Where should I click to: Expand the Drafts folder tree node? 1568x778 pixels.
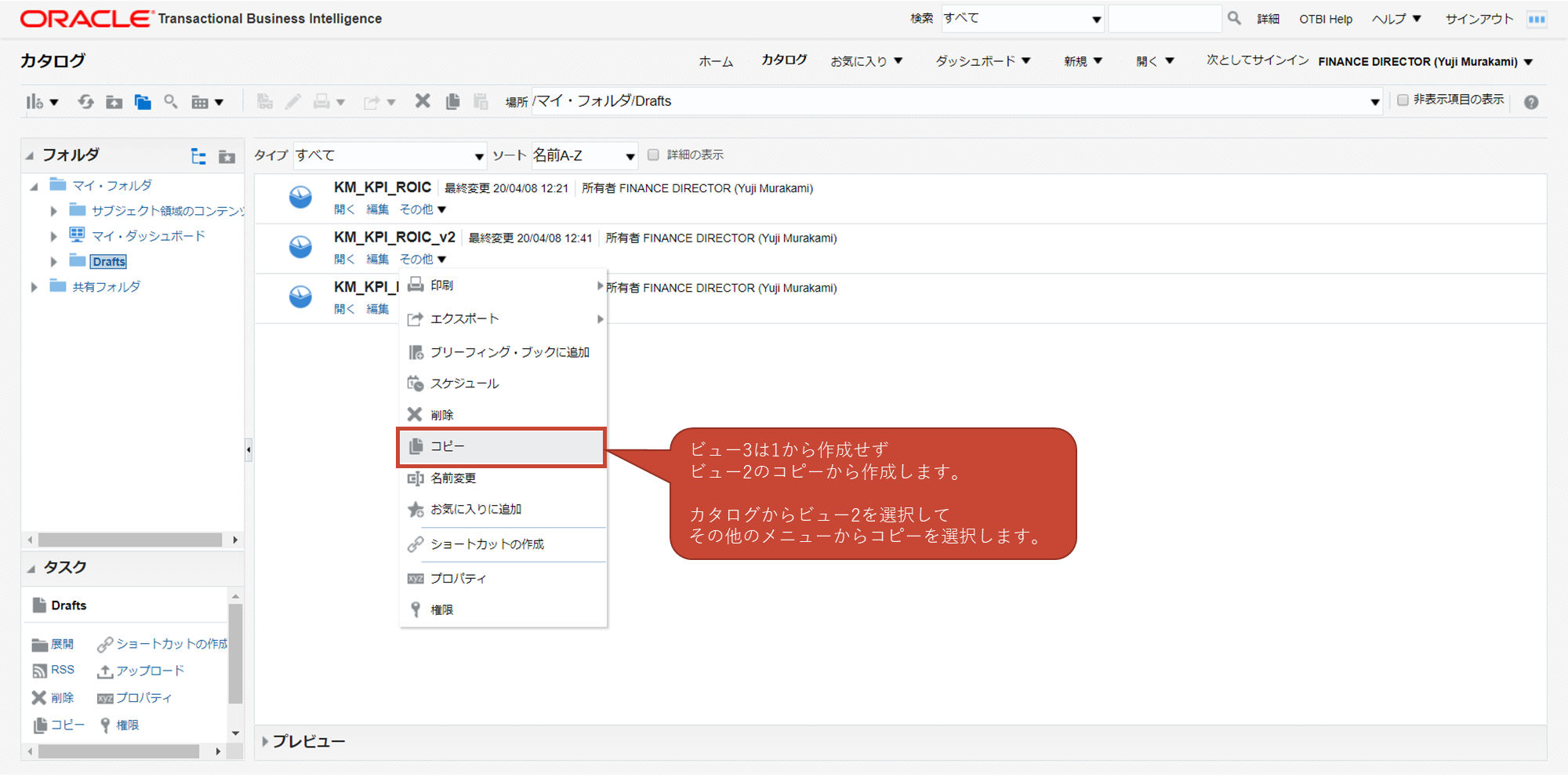click(x=53, y=262)
